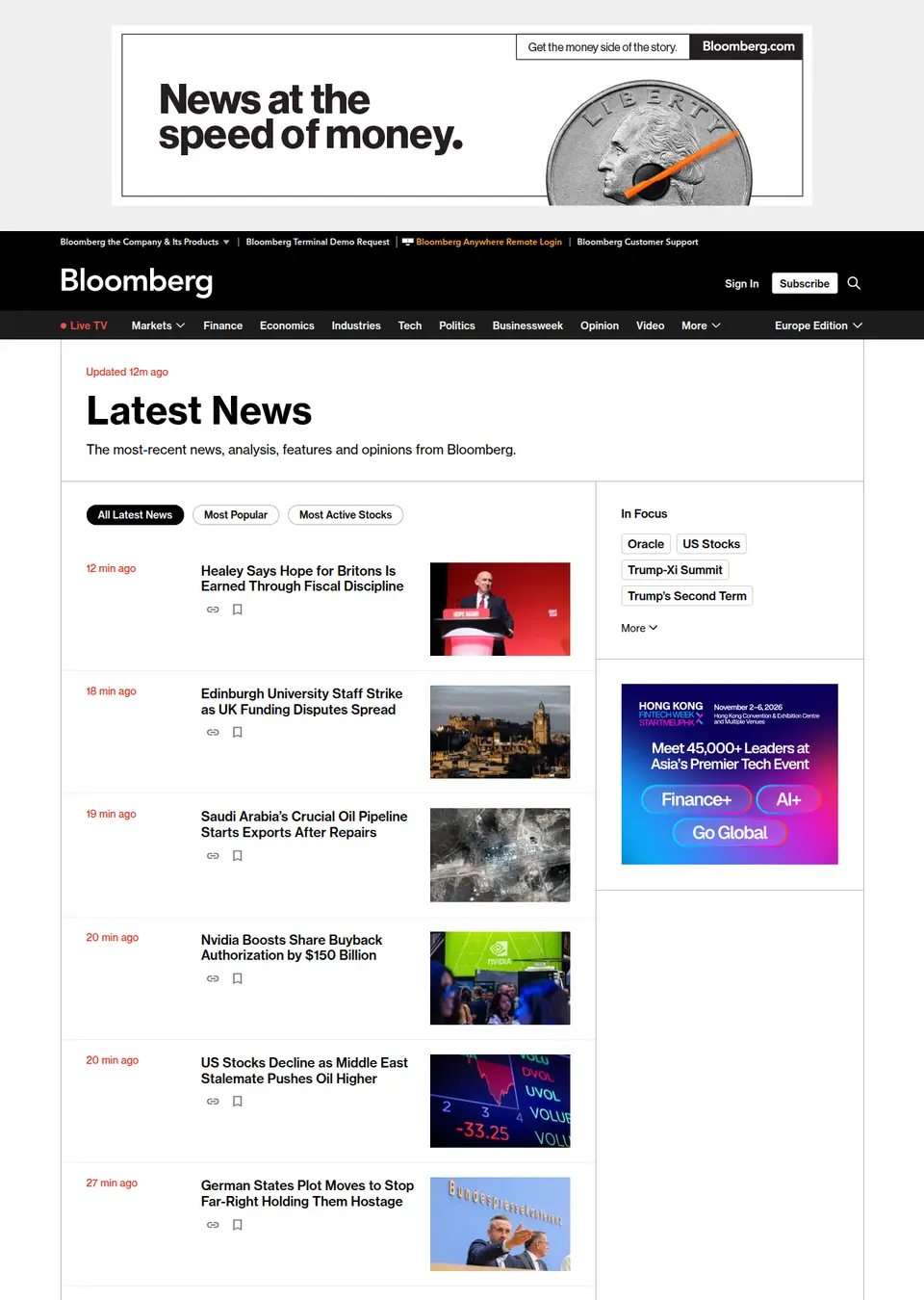Select the All Latest News tab

(x=135, y=515)
